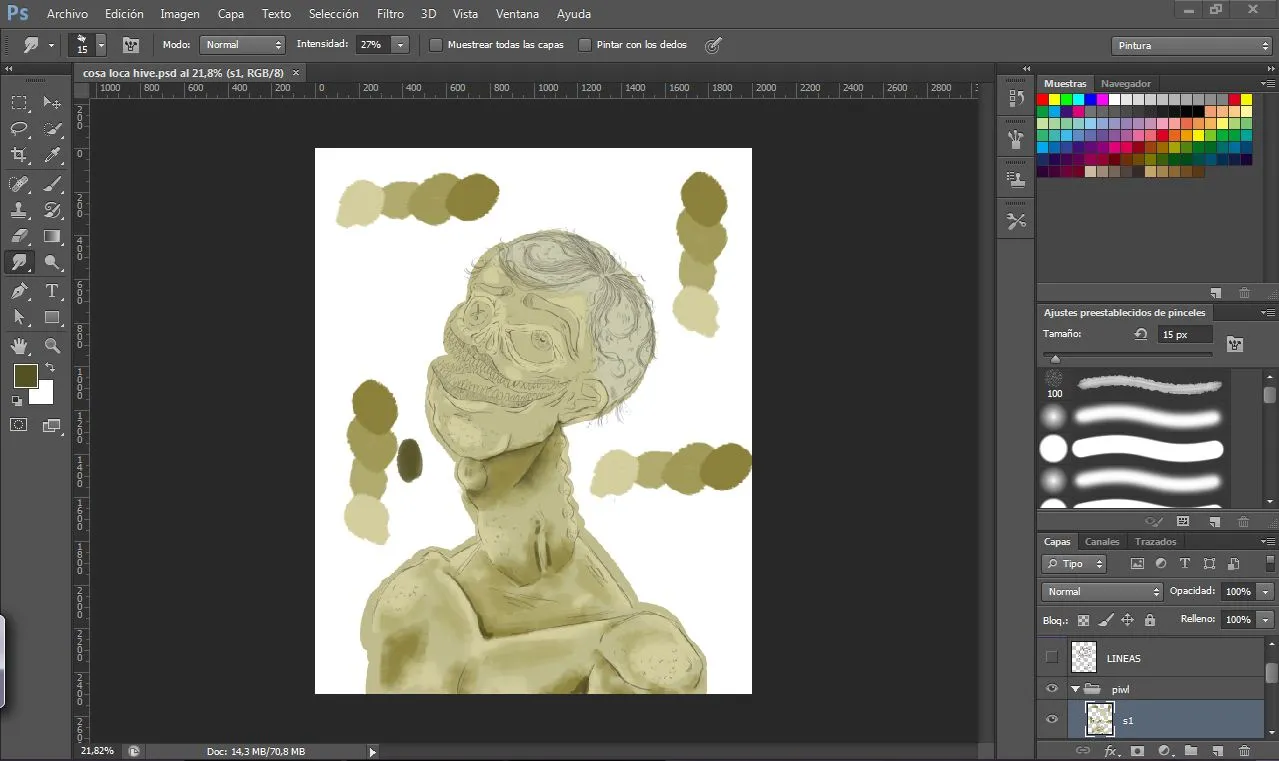Collapse the piwl layer group
This screenshot has width=1279, height=761.
click(x=1076, y=689)
